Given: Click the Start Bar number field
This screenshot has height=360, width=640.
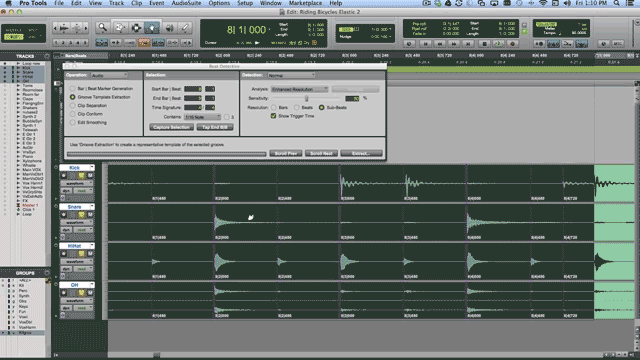Looking at the screenshot, I should coord(193,89).
